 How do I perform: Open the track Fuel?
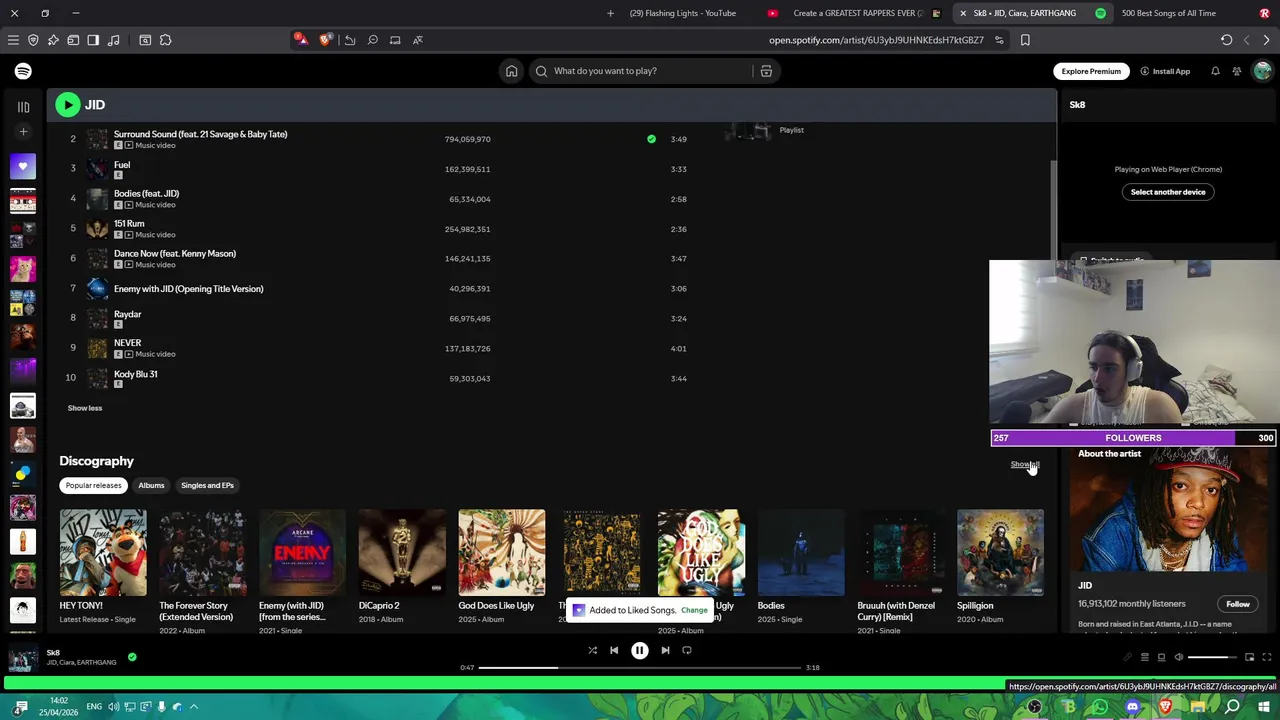pyautogui.click(x=122, y=164)
